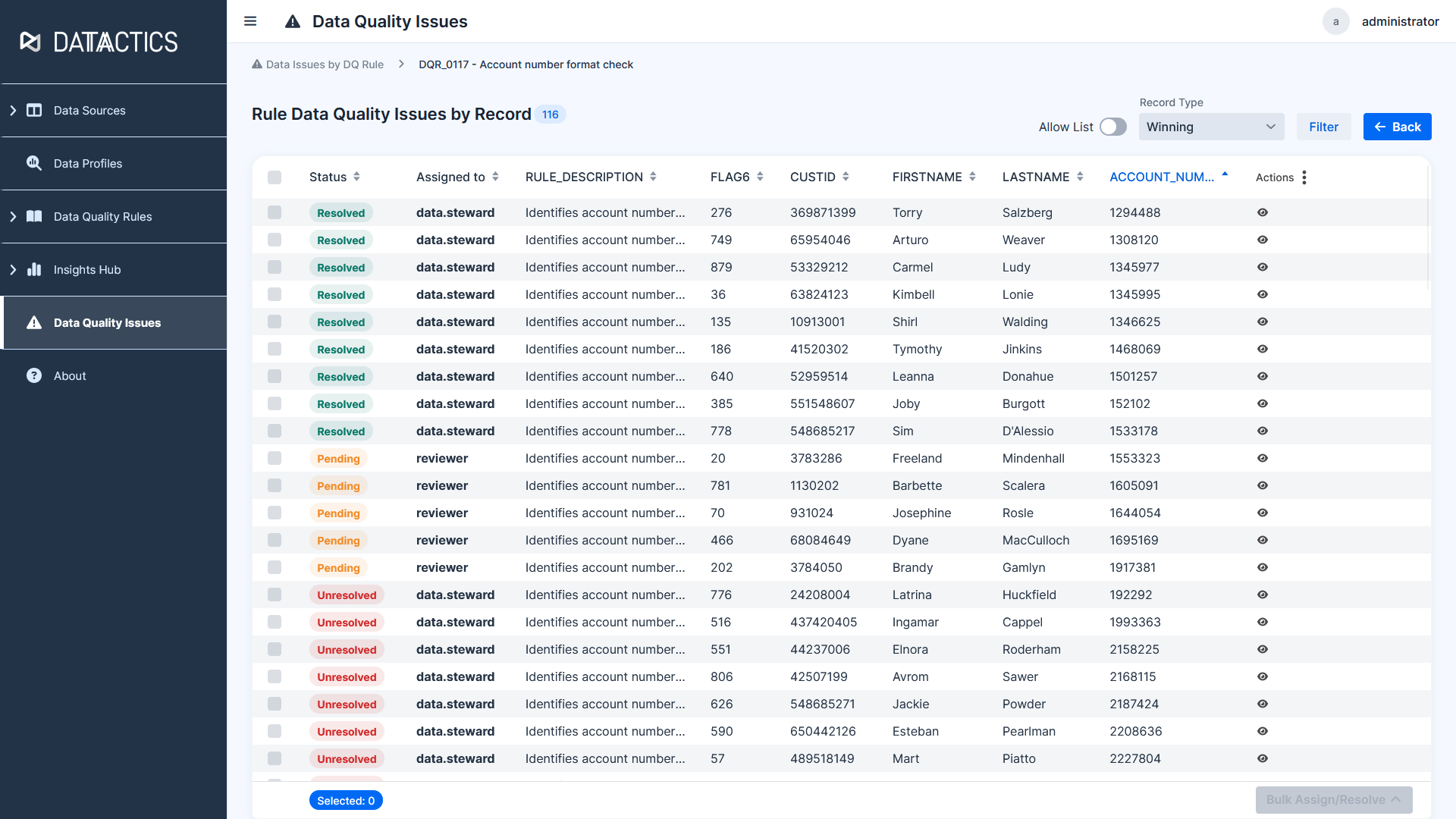Open the Record Type dropdown showing Winning
The width and height of the screenshot is (1456, 819).
(1211, 127)
